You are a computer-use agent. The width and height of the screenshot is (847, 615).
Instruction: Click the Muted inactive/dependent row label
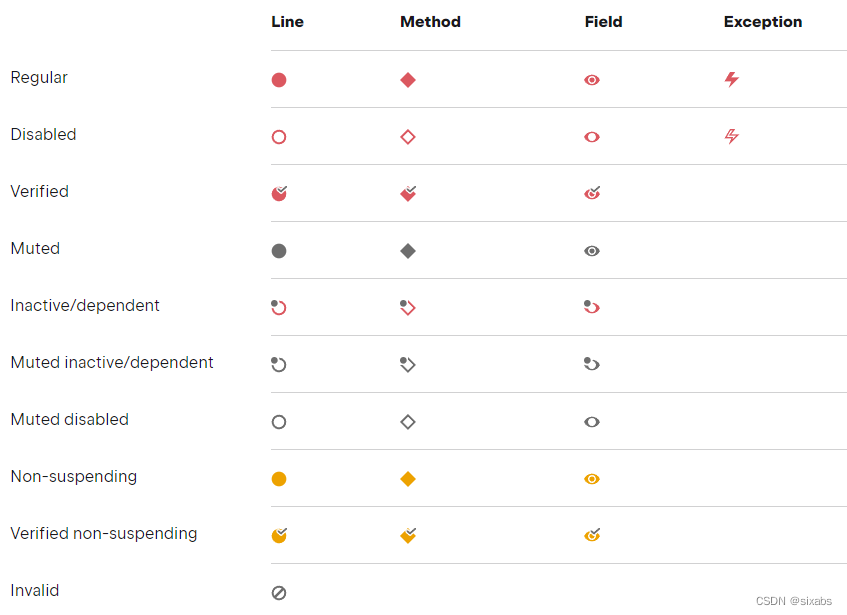click(x=112, y=363)
